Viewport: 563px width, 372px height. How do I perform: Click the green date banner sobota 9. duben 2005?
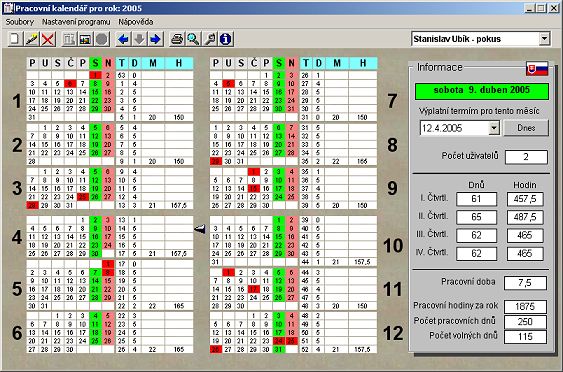click(x=482, y=91)
